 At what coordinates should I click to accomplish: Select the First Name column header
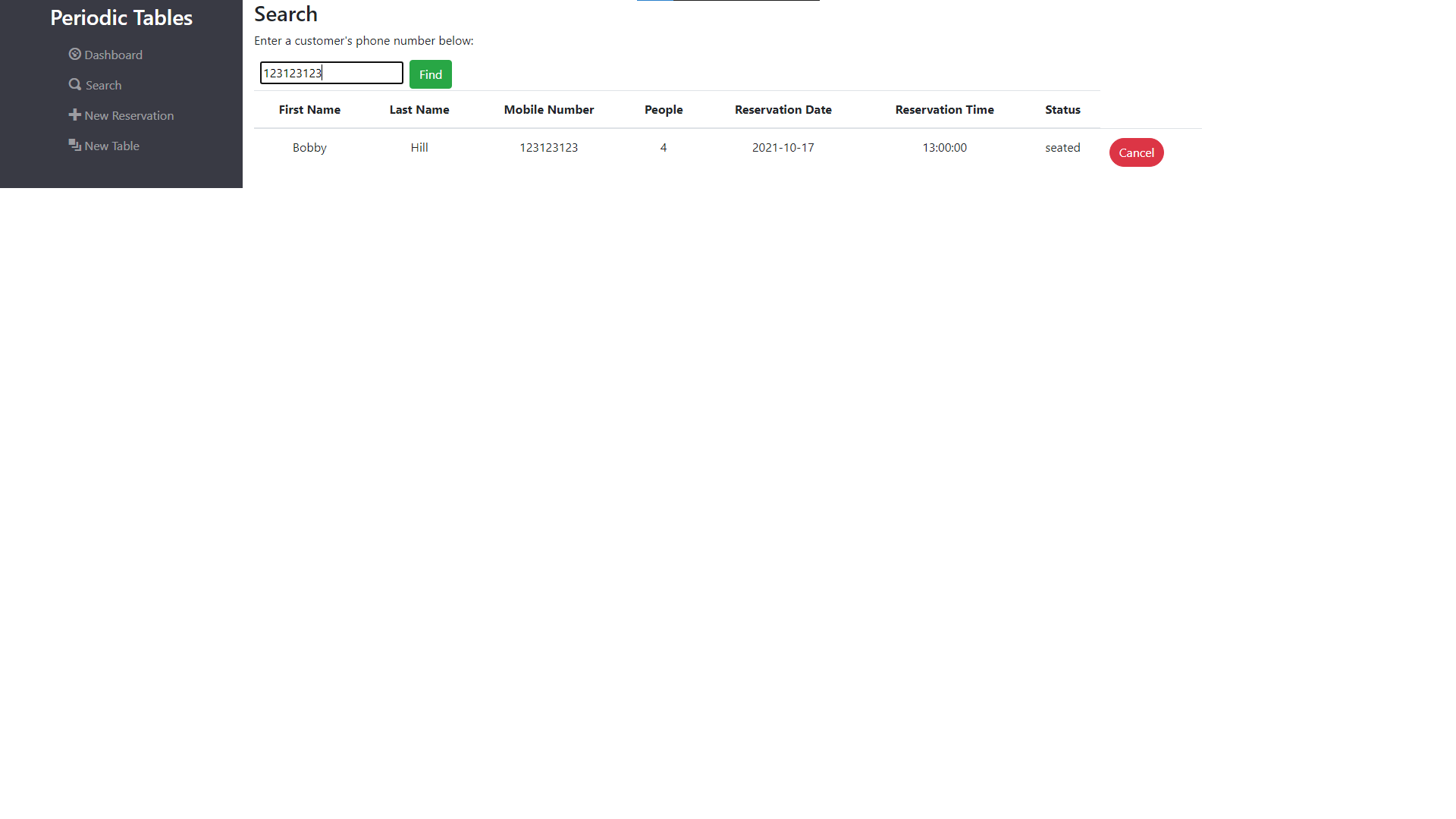(x=309, y=109)
